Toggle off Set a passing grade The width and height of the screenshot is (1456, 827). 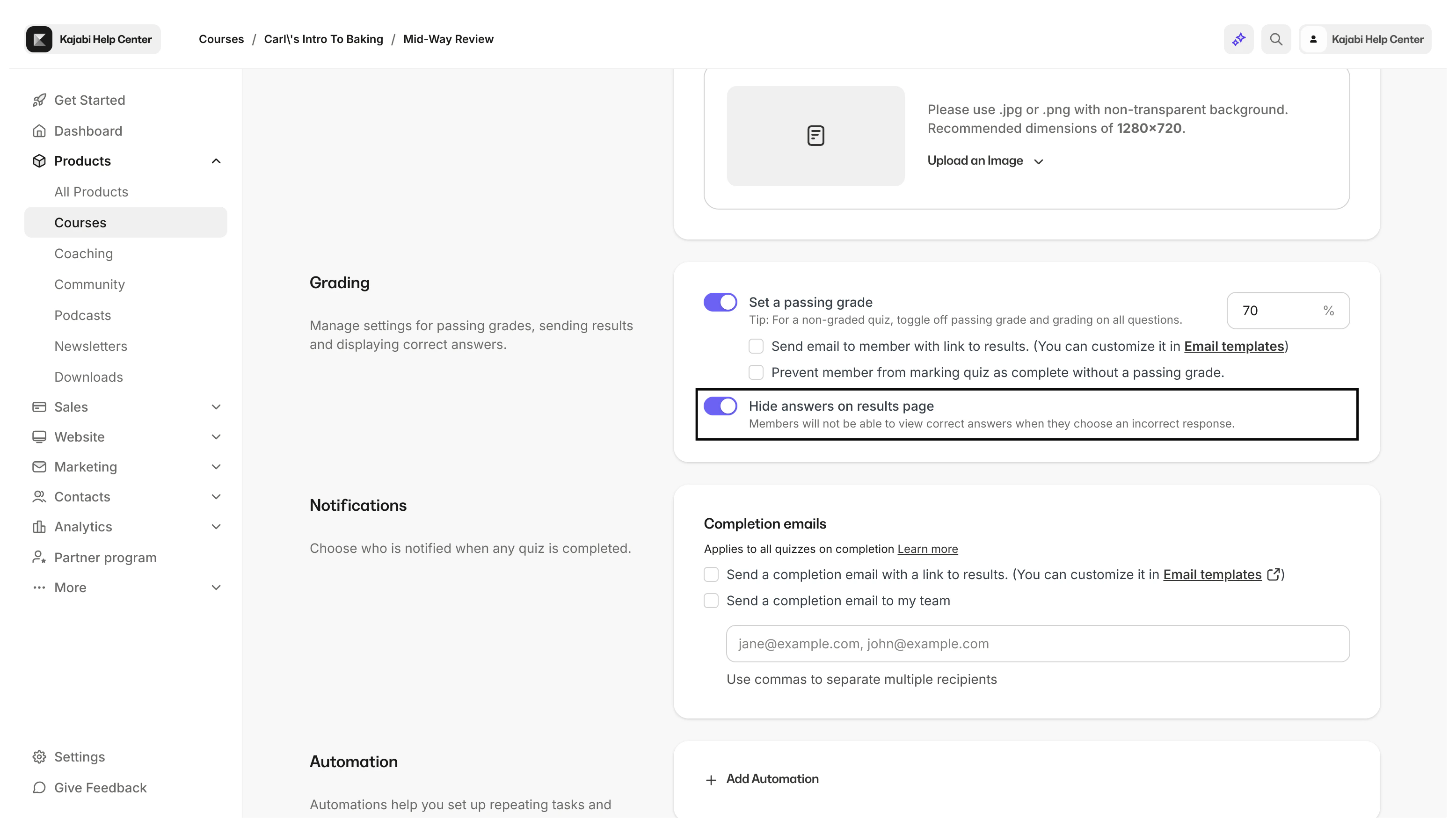pyautogui.click(x=720, y=302)
